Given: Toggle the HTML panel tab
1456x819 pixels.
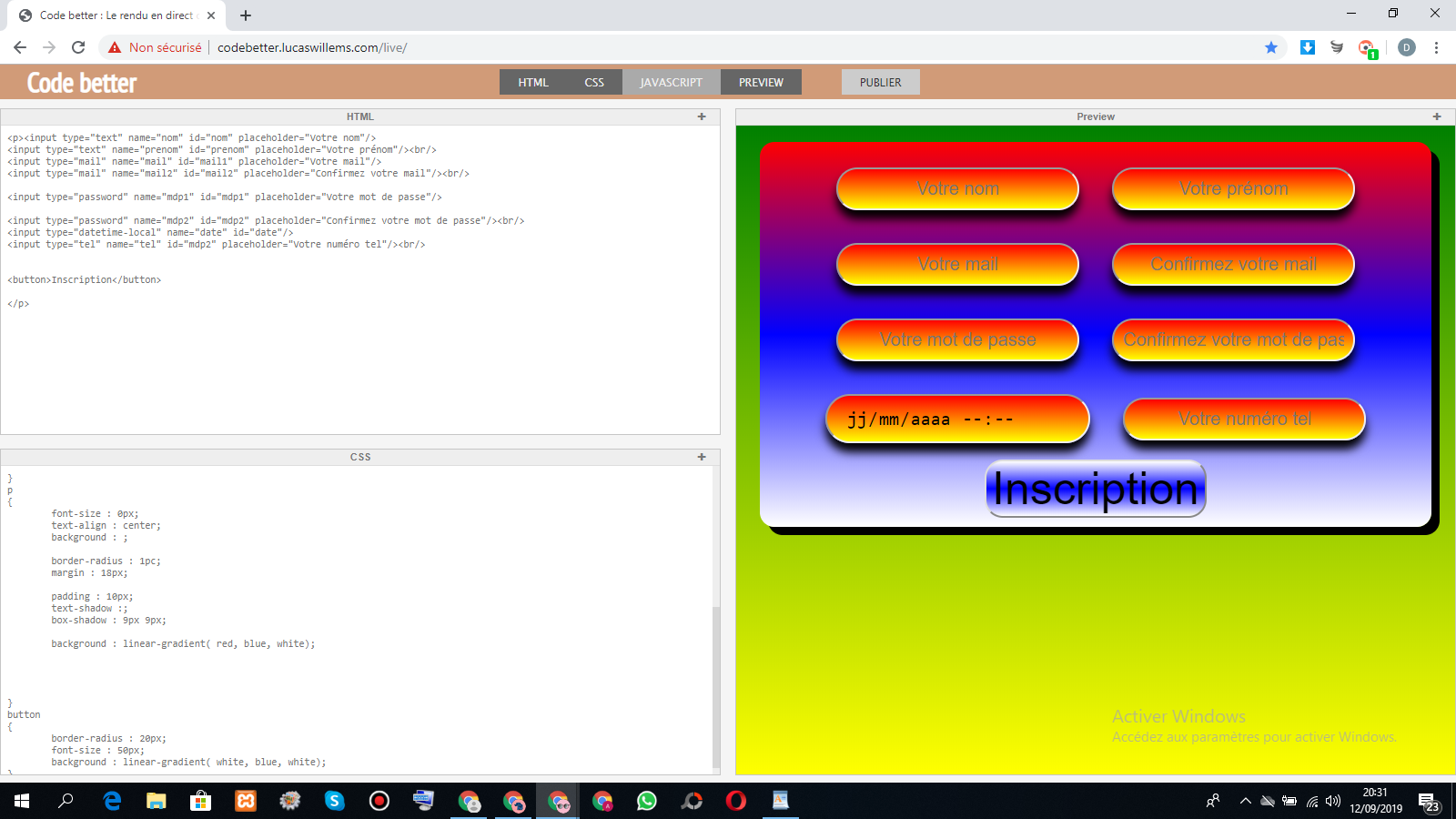Looking at the screenshot, I should pyautogui.click(x=533, y=82).
